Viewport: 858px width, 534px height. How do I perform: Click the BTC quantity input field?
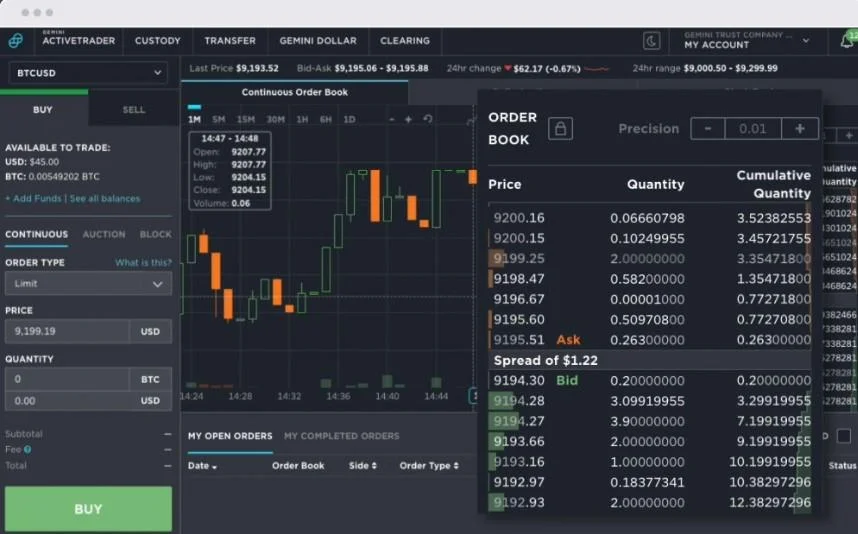click(67, 380)
